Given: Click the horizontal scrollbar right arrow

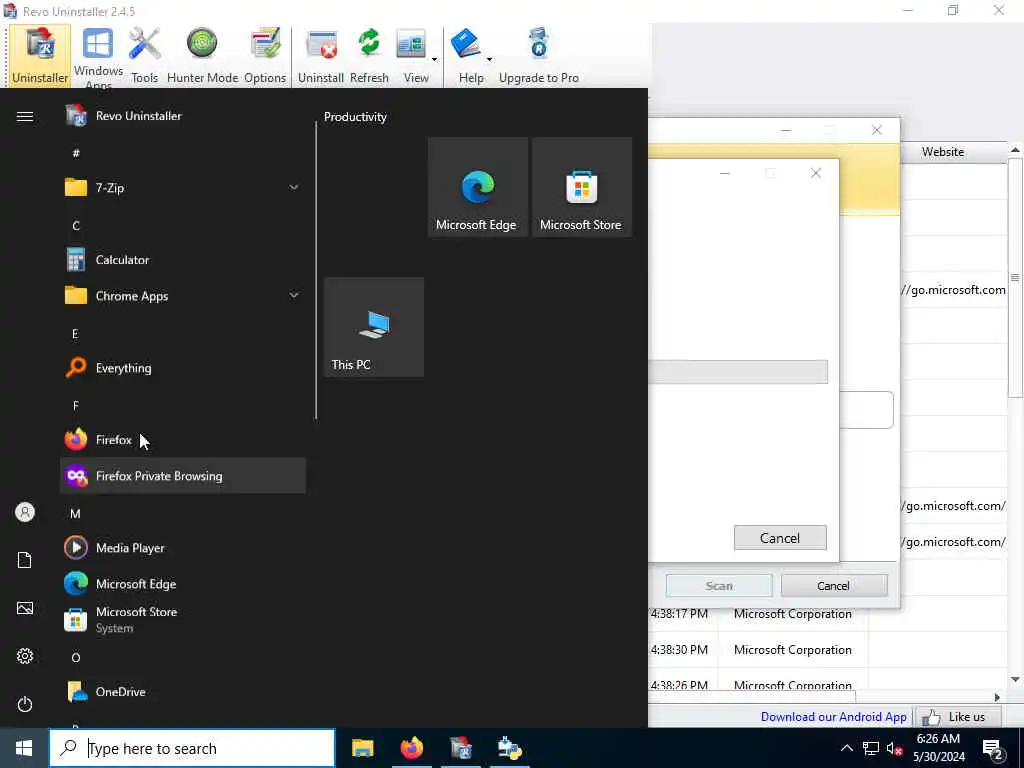Looking at the screenshot, I should click(x=997, y=697).
